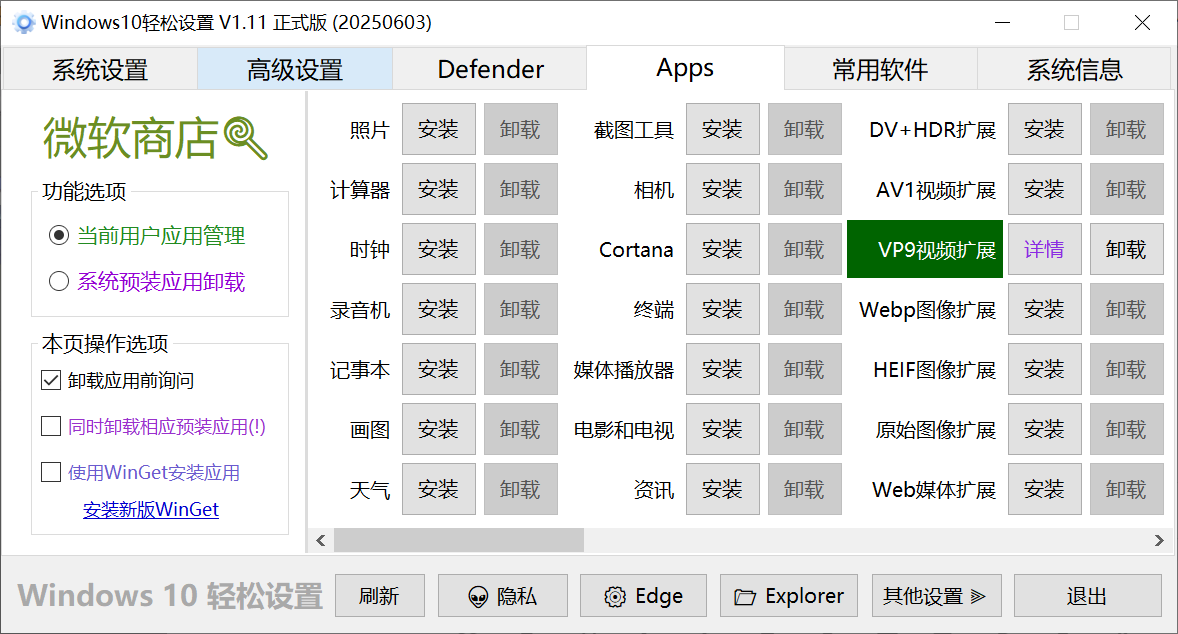Go to the 常用软件 tab

click(x=880, y=70)
